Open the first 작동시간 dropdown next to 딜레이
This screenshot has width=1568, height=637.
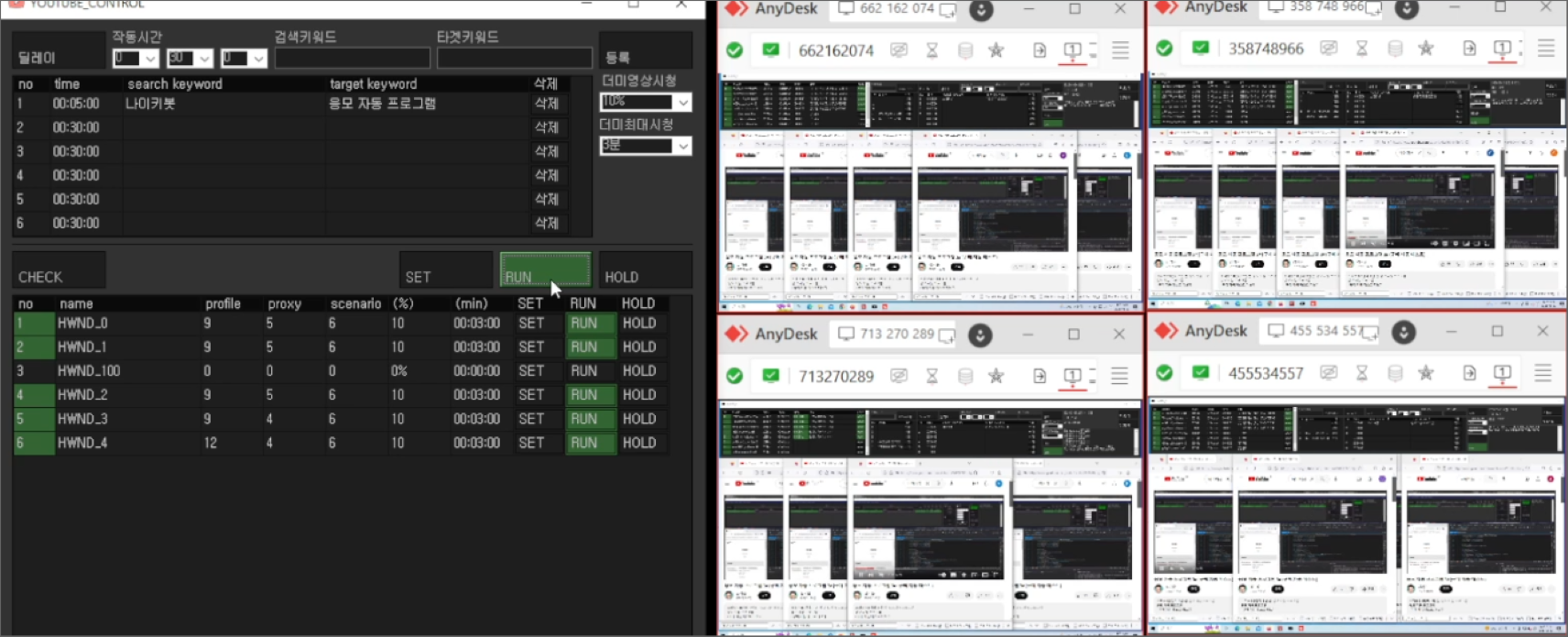tap(136, 59)
